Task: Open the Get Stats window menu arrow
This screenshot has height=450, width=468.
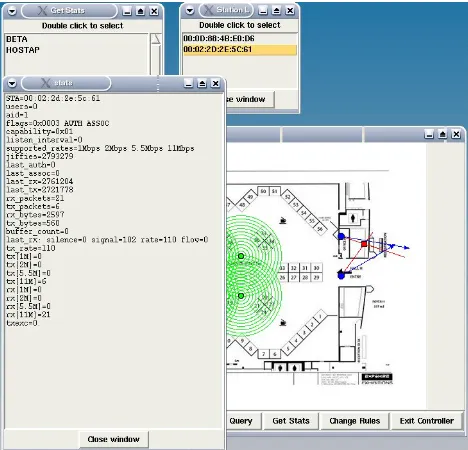Action: [x=12, y=11]
